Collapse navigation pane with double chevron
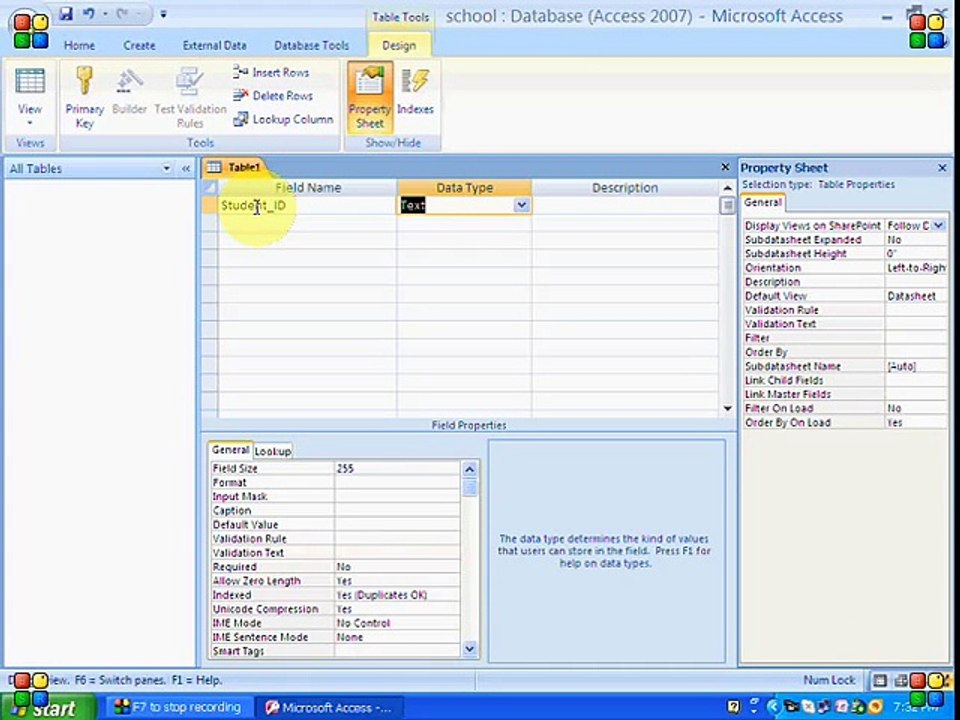 [x=186, y=168]
